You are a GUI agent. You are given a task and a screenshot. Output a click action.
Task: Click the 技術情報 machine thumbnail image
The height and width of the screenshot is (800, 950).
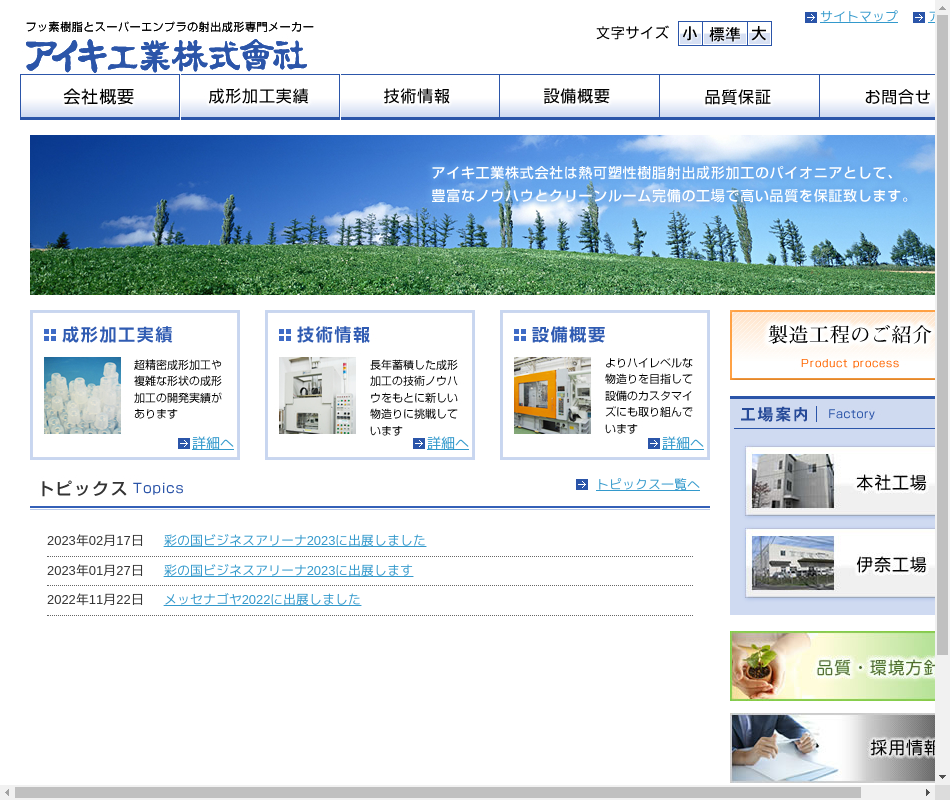click(x=317, y=395)
